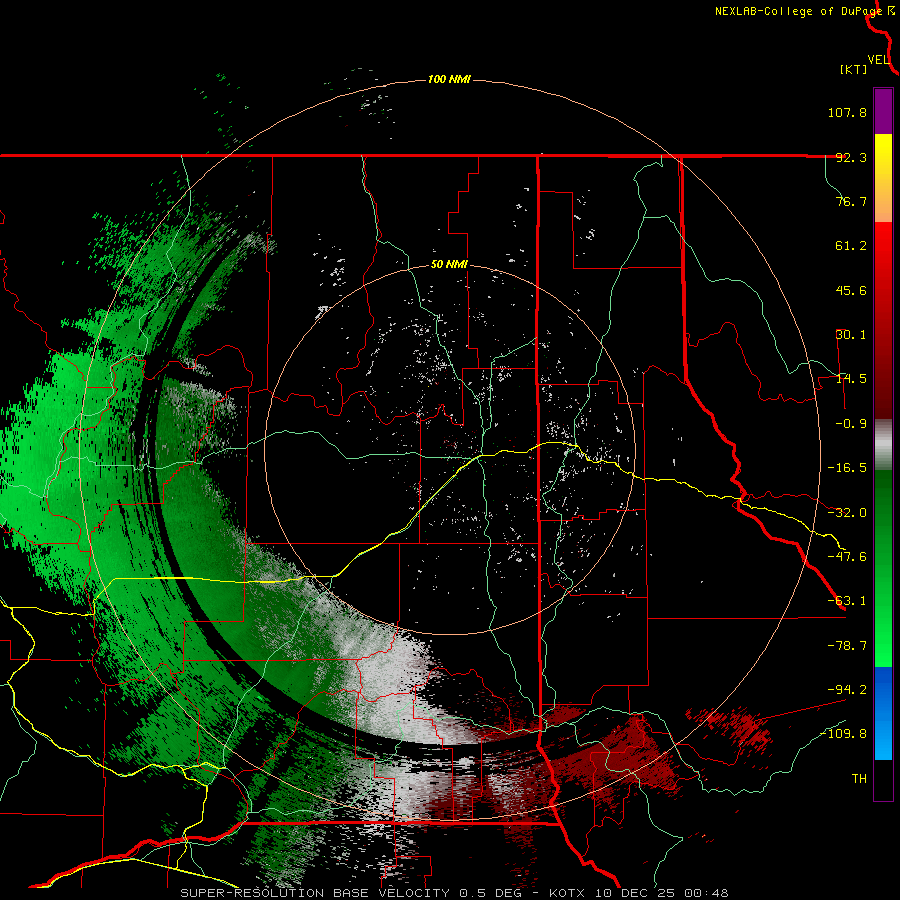Click the gray near-zero color bar segment

pos(883,445)
